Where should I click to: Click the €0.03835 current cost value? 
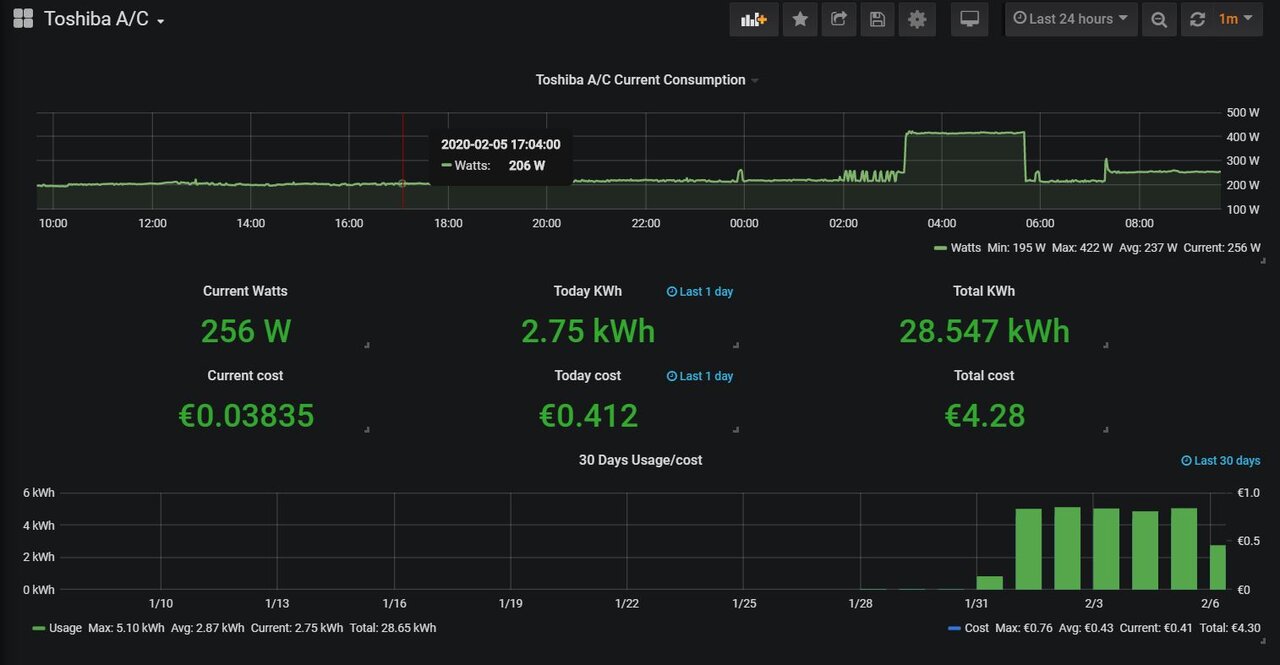(246, 415)
